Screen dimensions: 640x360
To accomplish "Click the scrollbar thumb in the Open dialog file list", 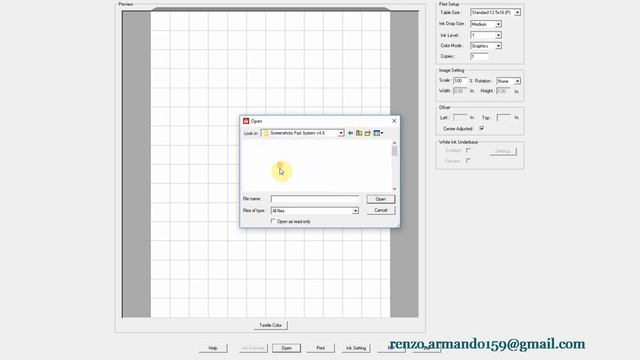I will pos(394,151).
